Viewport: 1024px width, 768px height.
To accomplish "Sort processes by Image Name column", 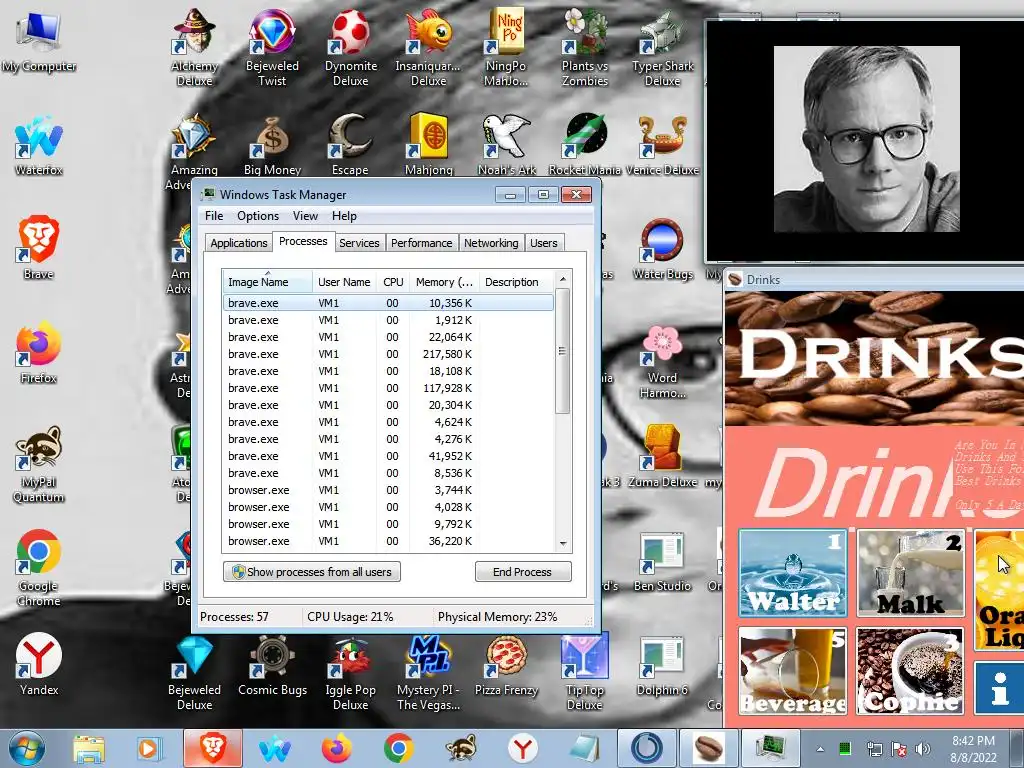I will tap(267, 282).
